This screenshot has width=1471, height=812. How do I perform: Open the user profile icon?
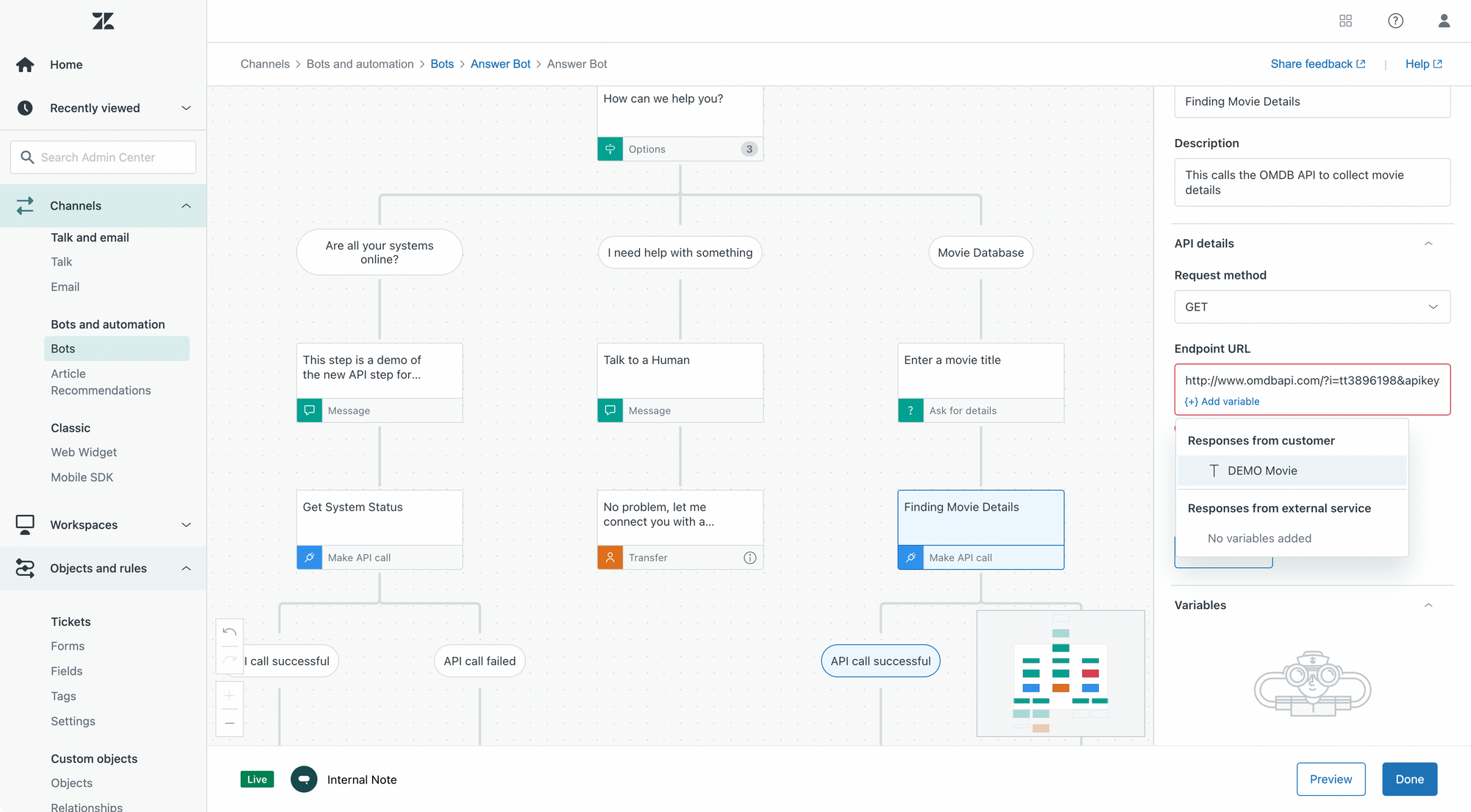click(x=1444, y=21)
